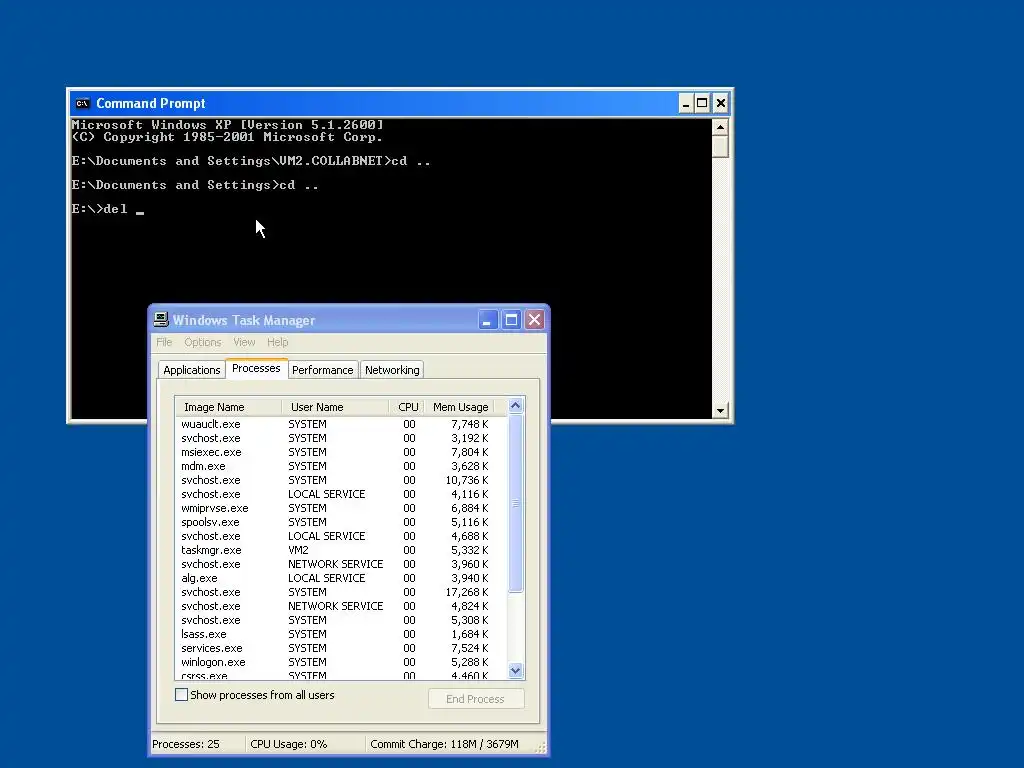The width and height of the screenshot is (1024, 768).
Task: Select svchost.exe using 4,824 K memory
Action: [341, 606]
